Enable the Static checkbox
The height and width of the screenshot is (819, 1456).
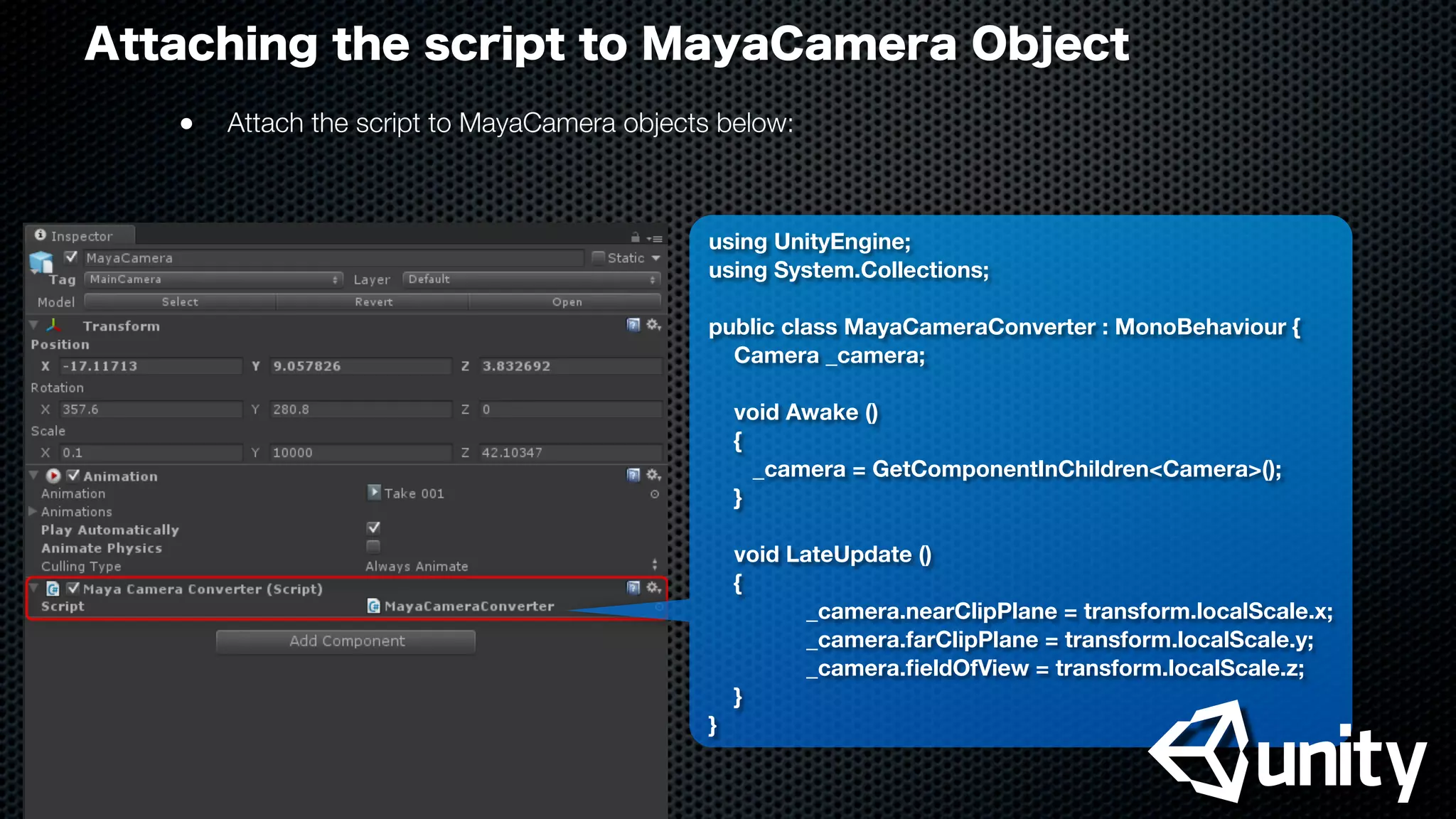(598, 257)
